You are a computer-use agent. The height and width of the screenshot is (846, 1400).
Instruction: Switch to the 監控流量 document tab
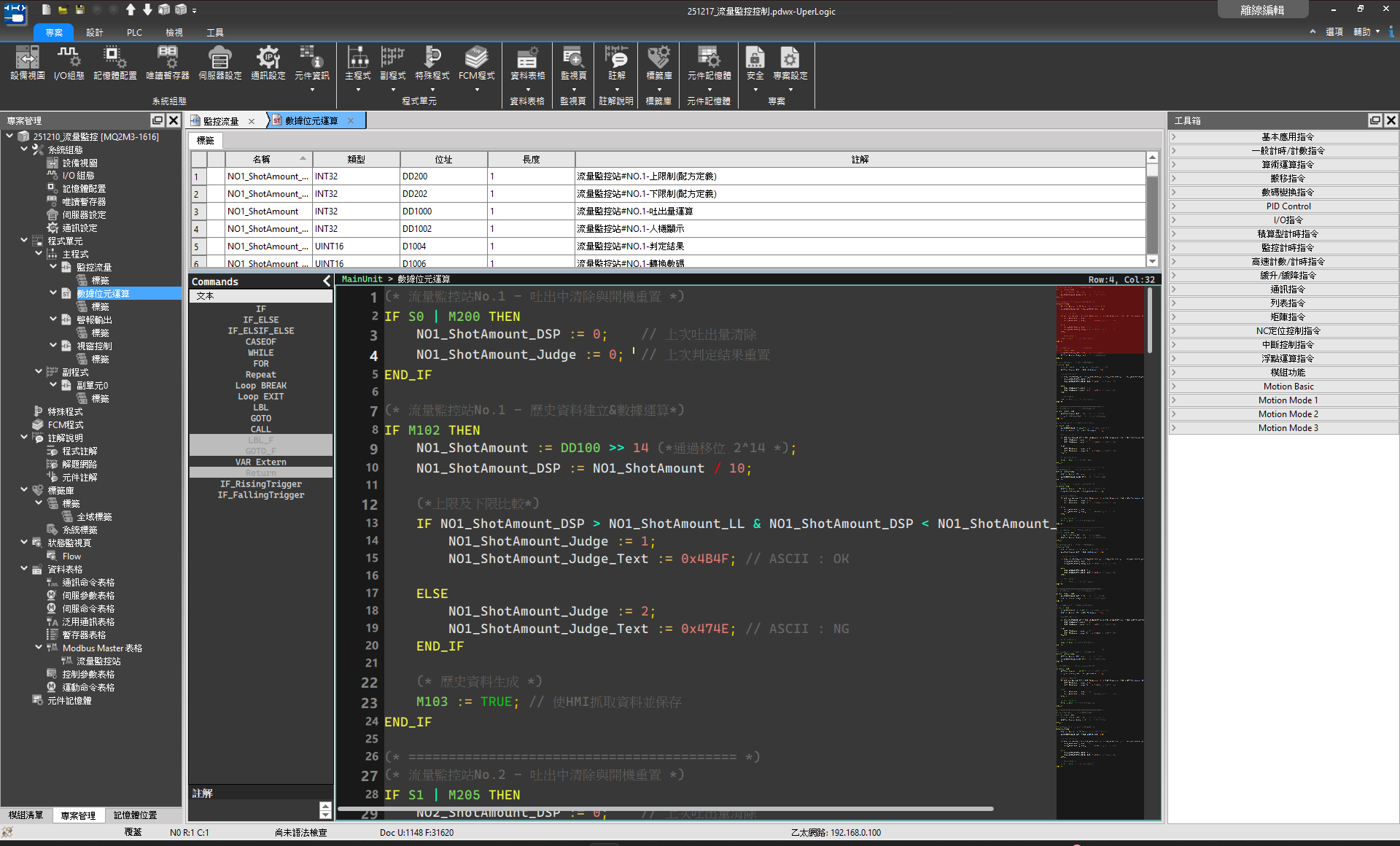pos(220,121)
